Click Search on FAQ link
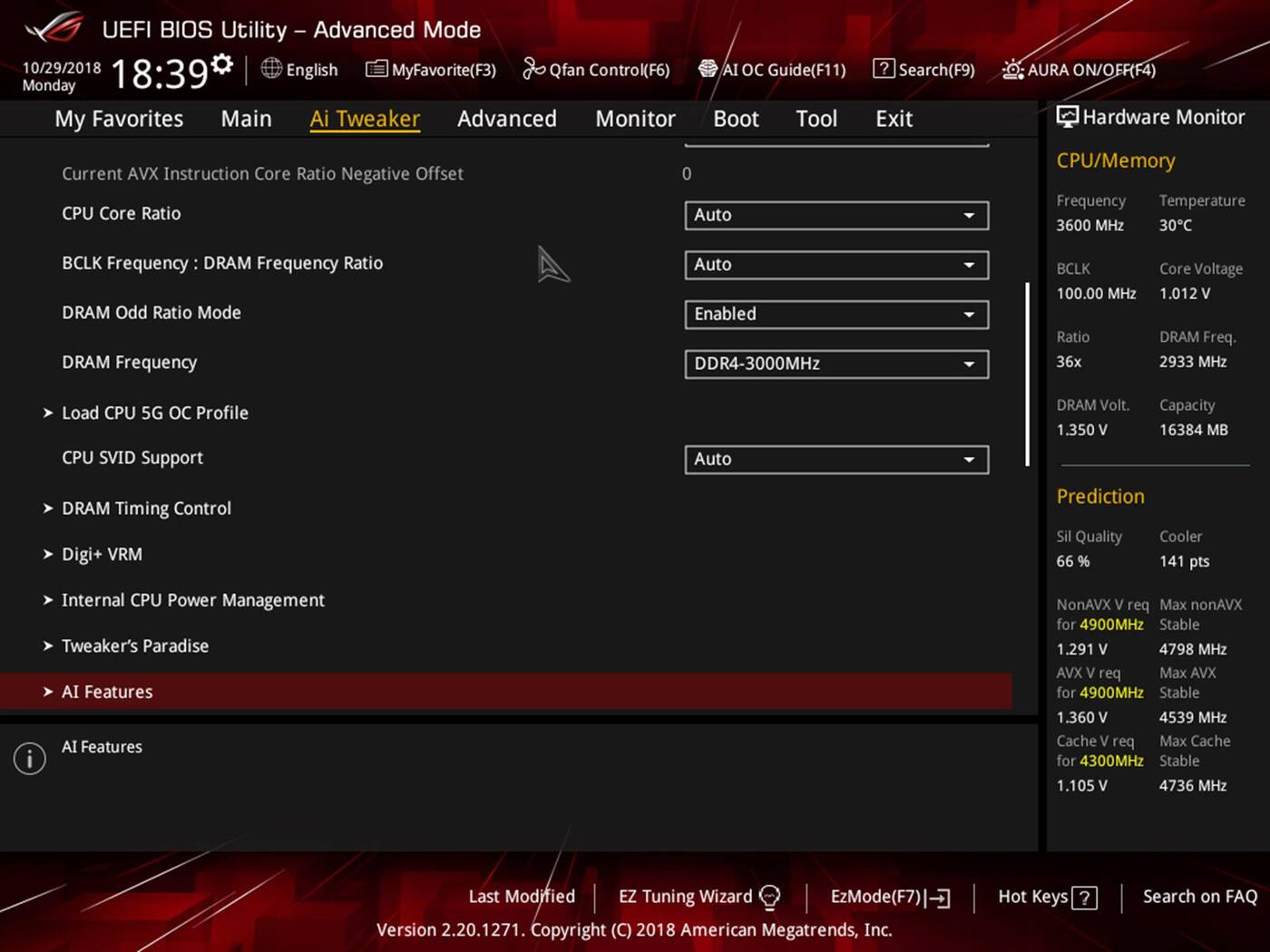 point(1199,897)
